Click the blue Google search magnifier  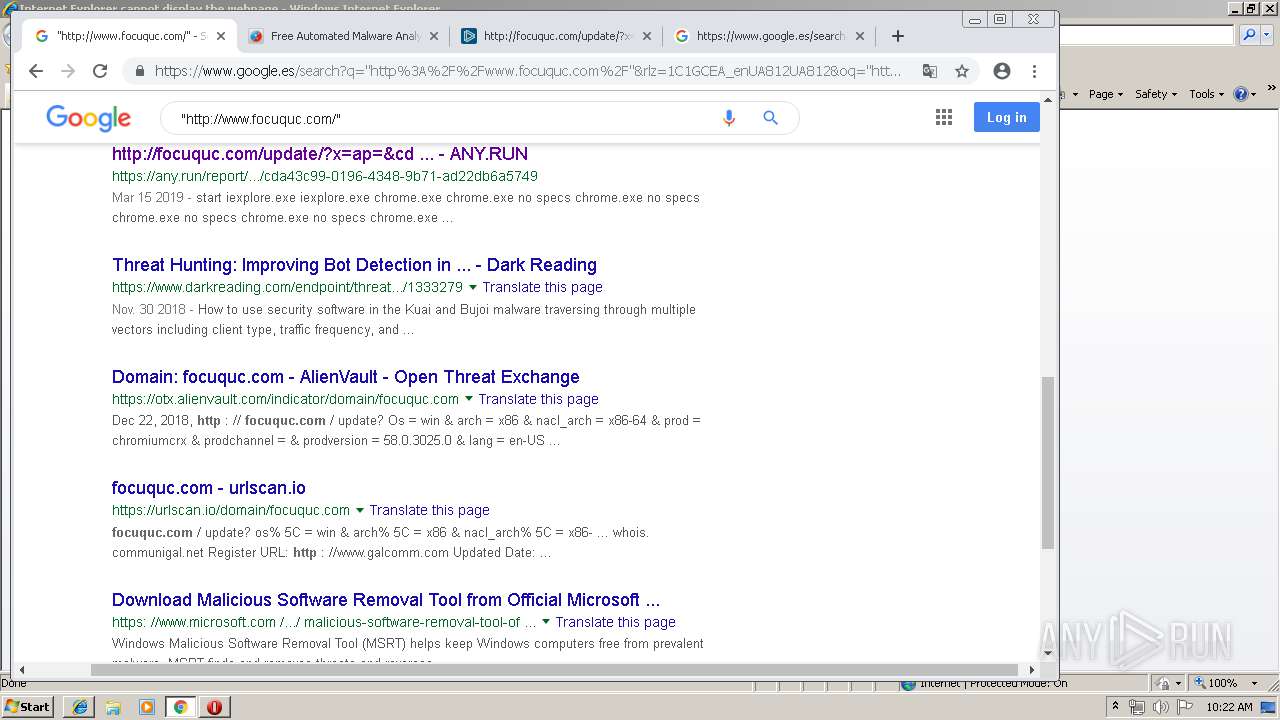(x=770, y=118)
